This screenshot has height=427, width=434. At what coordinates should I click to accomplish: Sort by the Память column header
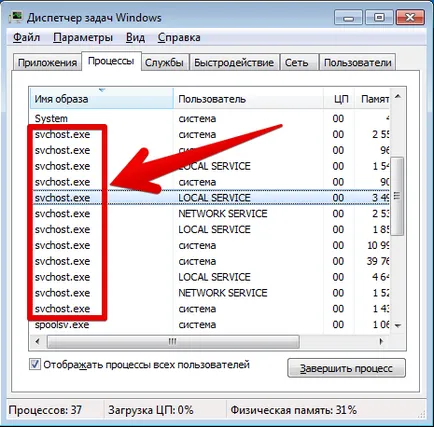372,99
